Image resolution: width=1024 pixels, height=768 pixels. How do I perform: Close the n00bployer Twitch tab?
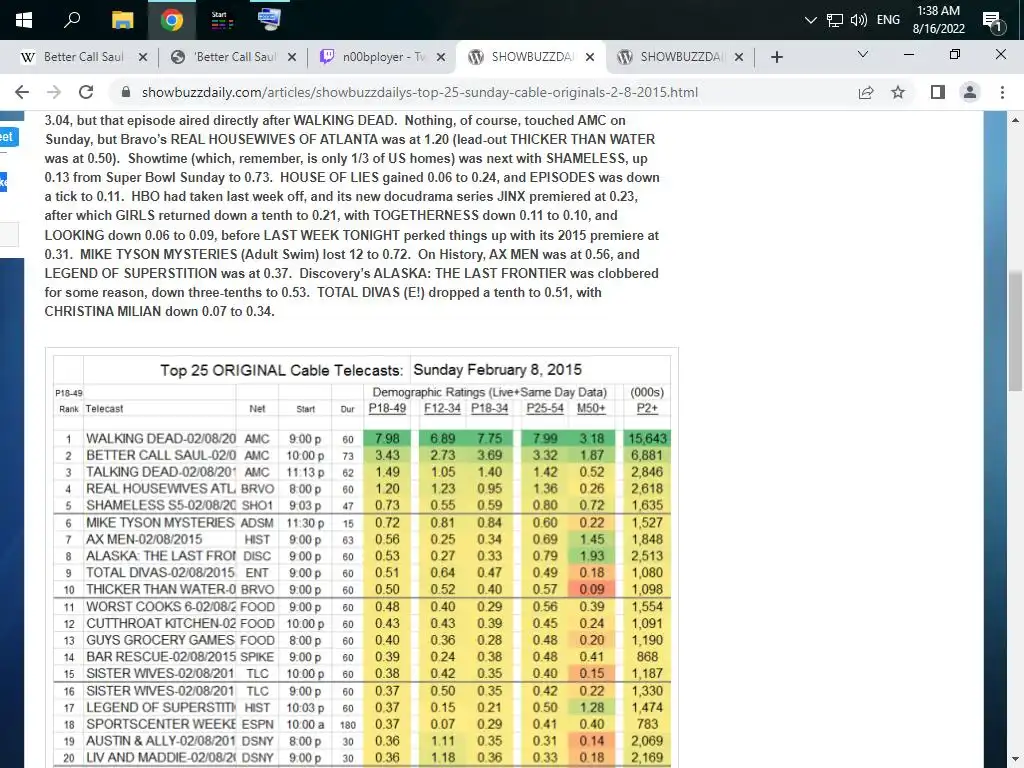[441, 57]
